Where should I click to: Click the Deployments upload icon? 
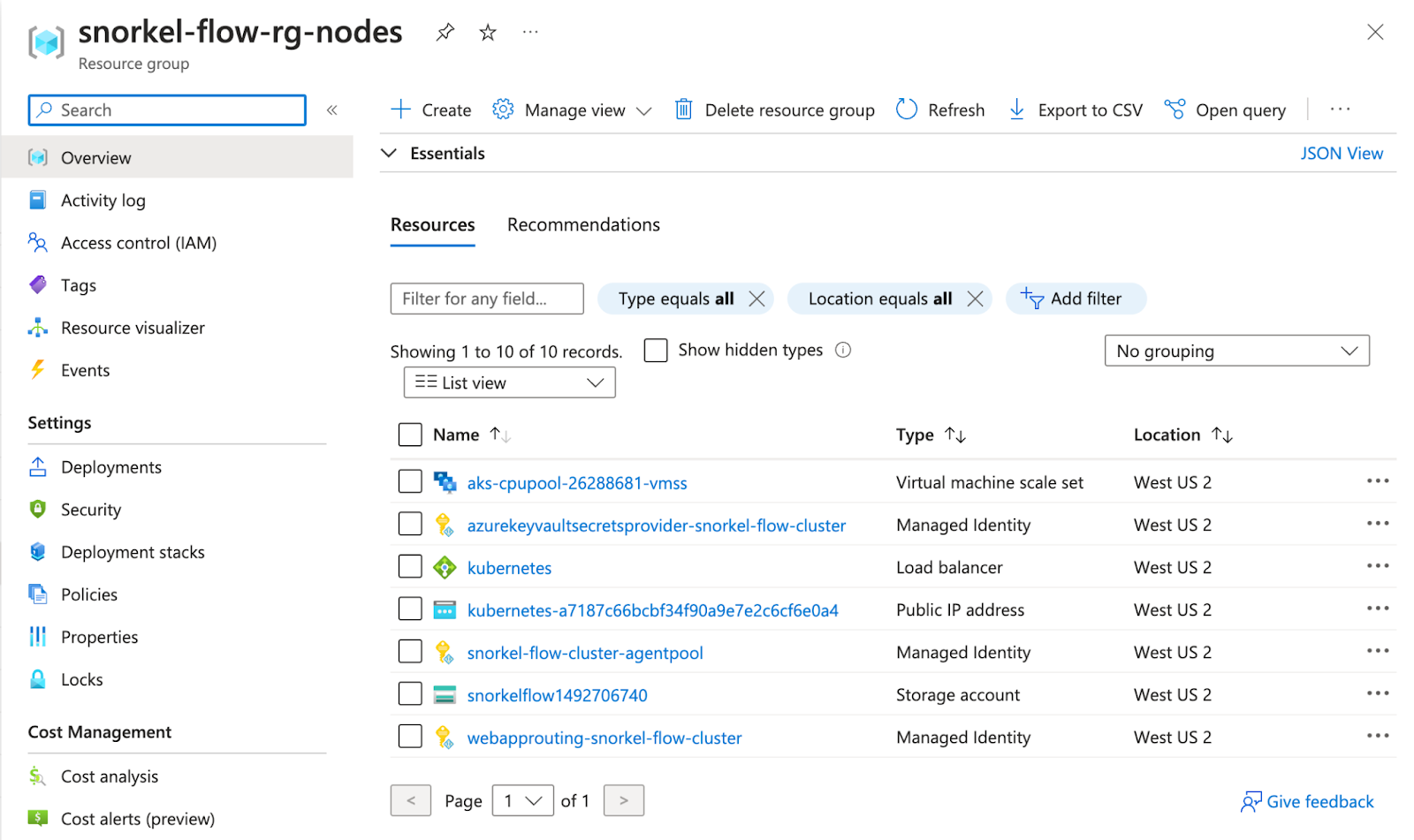pos(38,467)
